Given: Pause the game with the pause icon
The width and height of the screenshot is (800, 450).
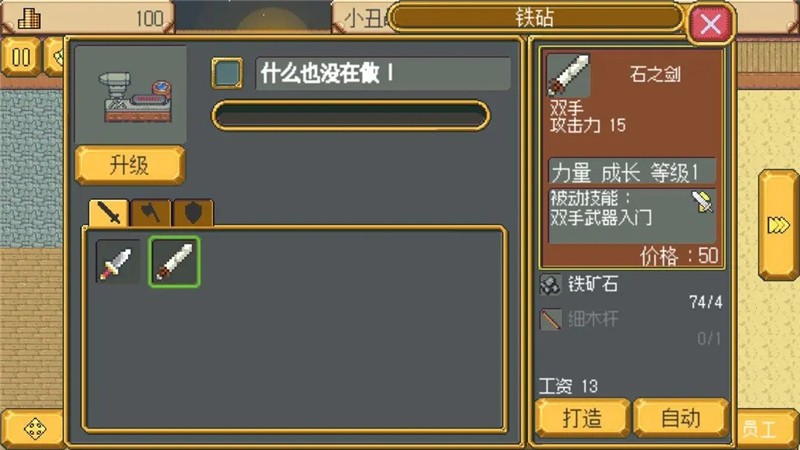Looking at the screenshot, I should [21, 57].
